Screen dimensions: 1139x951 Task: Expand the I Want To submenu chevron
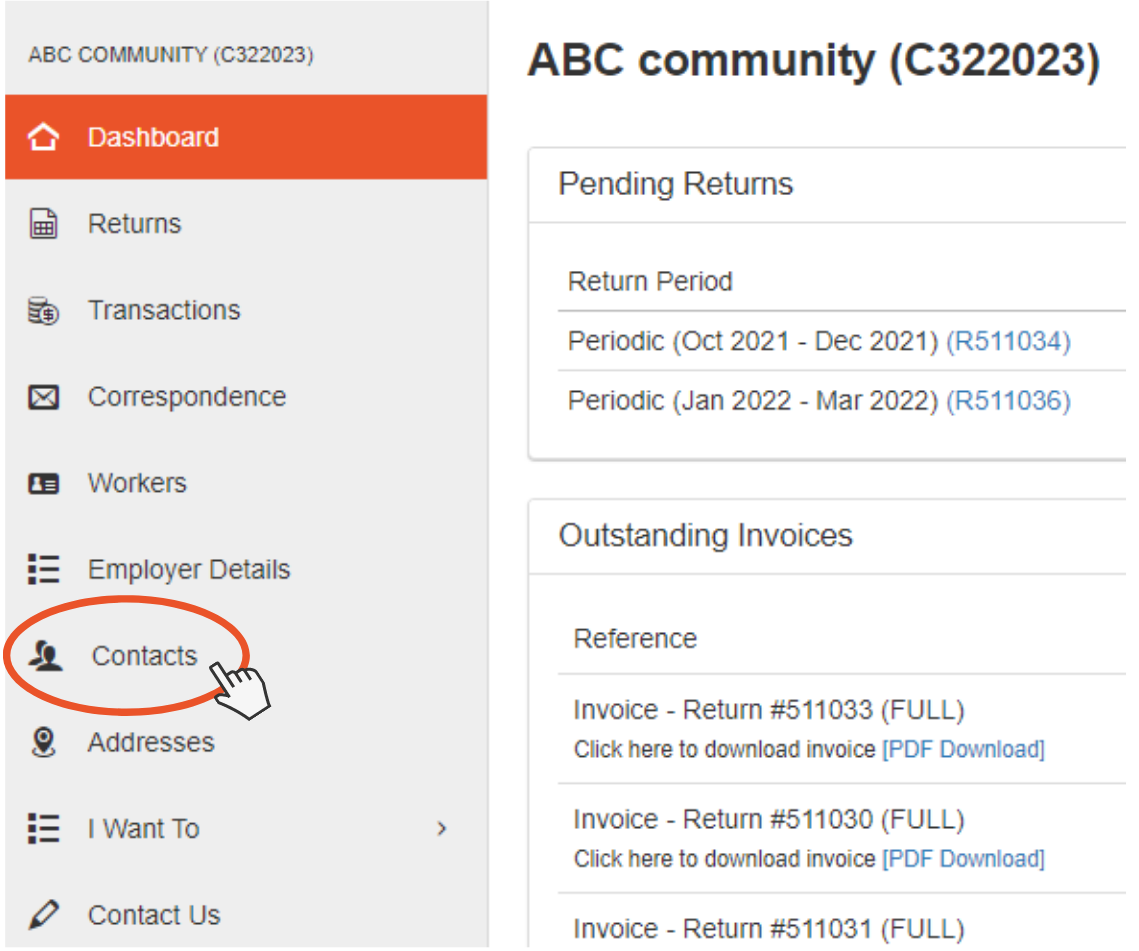click(442, 829)
